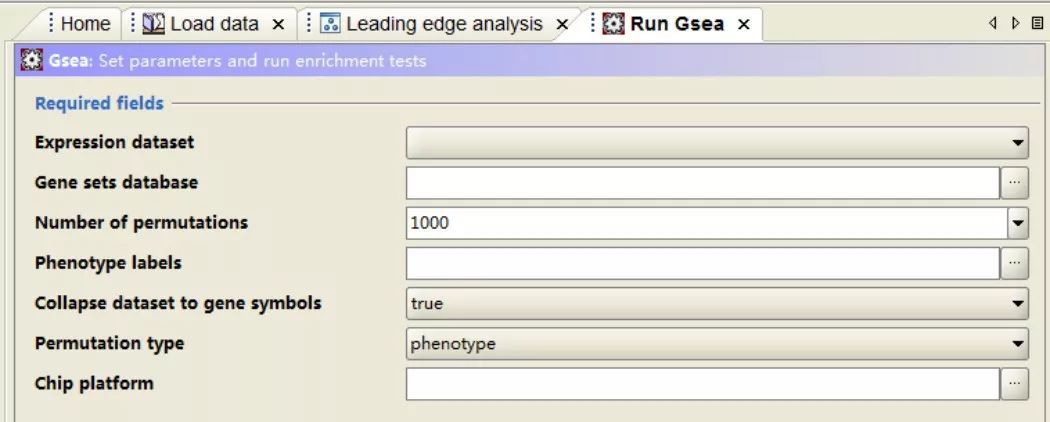Click the Load data tab icon
This screenshot has height=422, width=1050.
154,24
